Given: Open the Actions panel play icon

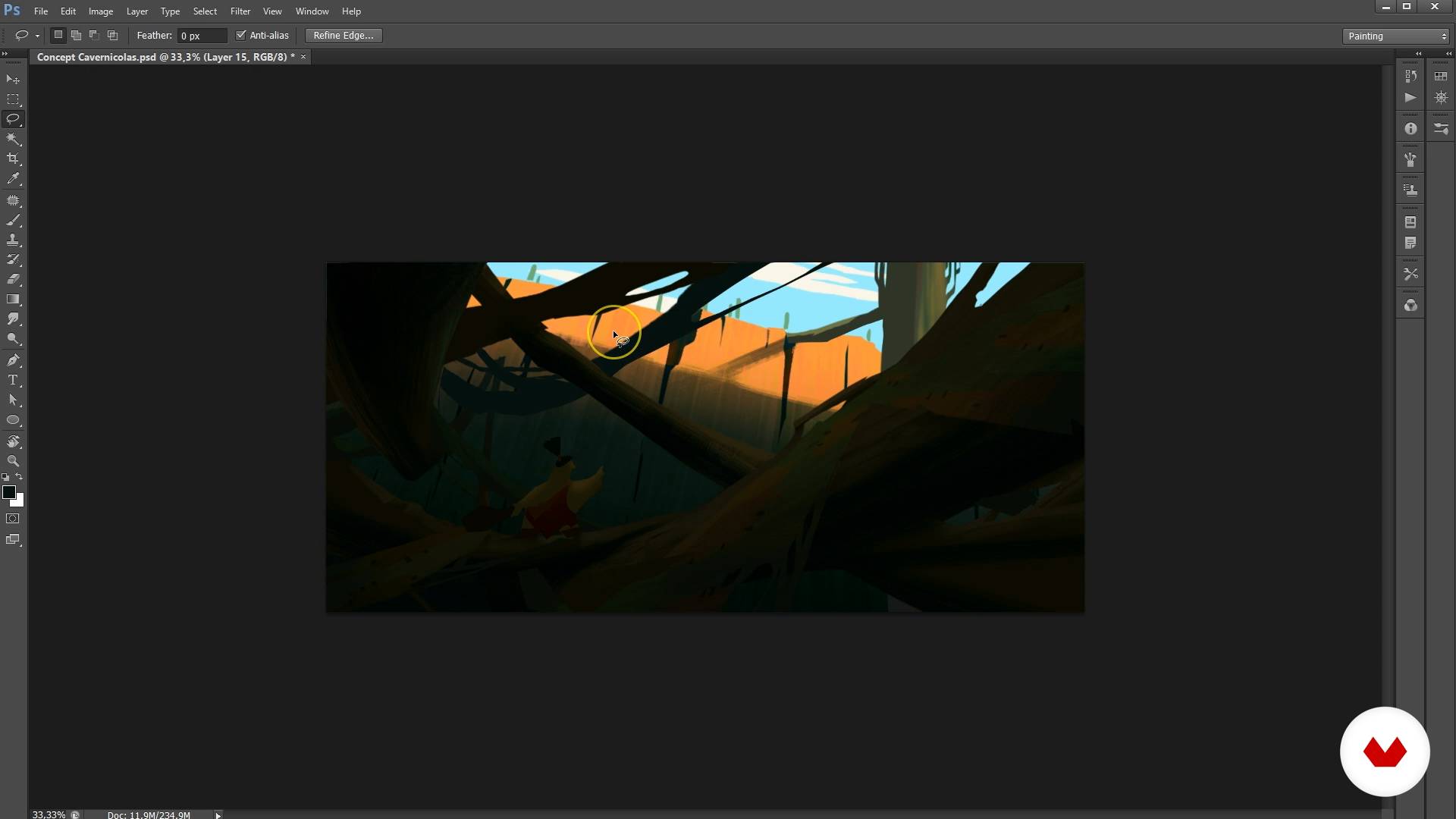Looking at the screenshot, I should pos(1410,98).
